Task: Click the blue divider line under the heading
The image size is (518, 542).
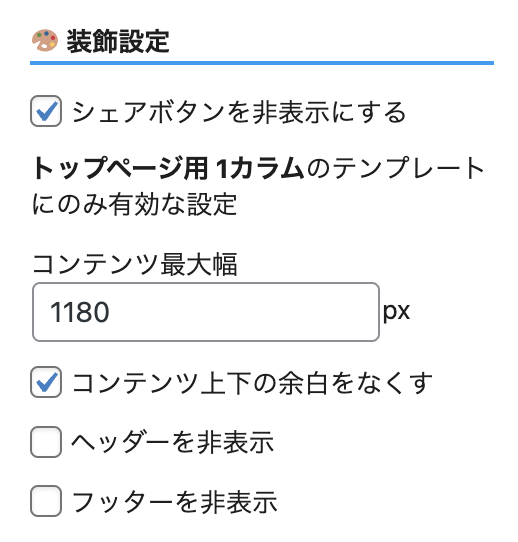Action: pyautogui.click(x=262, y=63)
